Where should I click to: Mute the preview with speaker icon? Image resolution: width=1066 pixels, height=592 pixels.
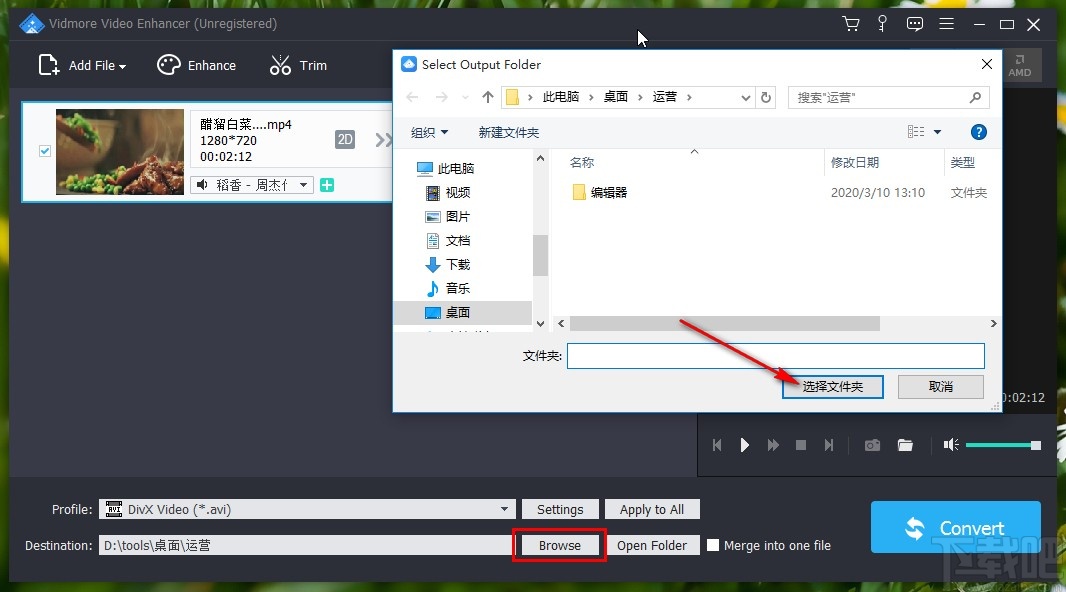(x=951, y=445)
